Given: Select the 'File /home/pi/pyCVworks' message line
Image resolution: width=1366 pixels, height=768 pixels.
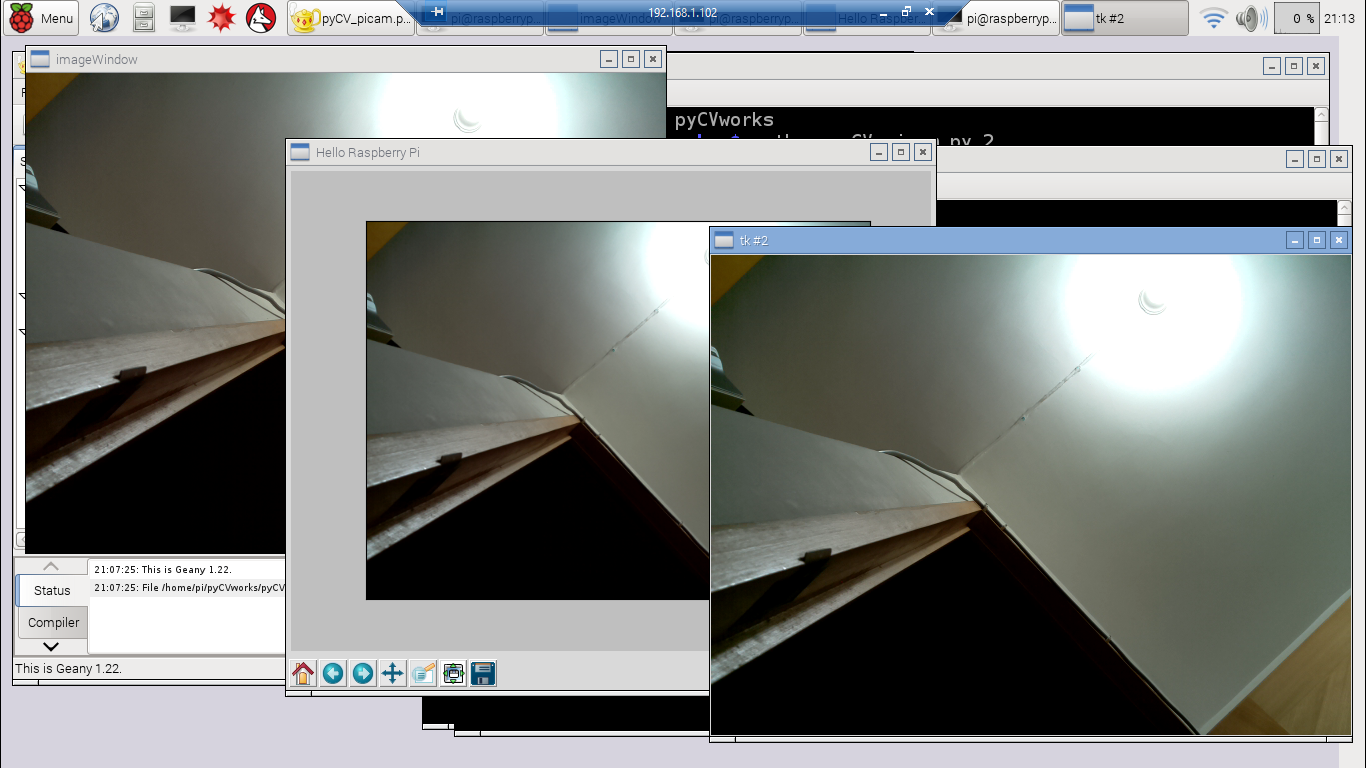Looking at the screenshot, I should [x=189, y=588].
